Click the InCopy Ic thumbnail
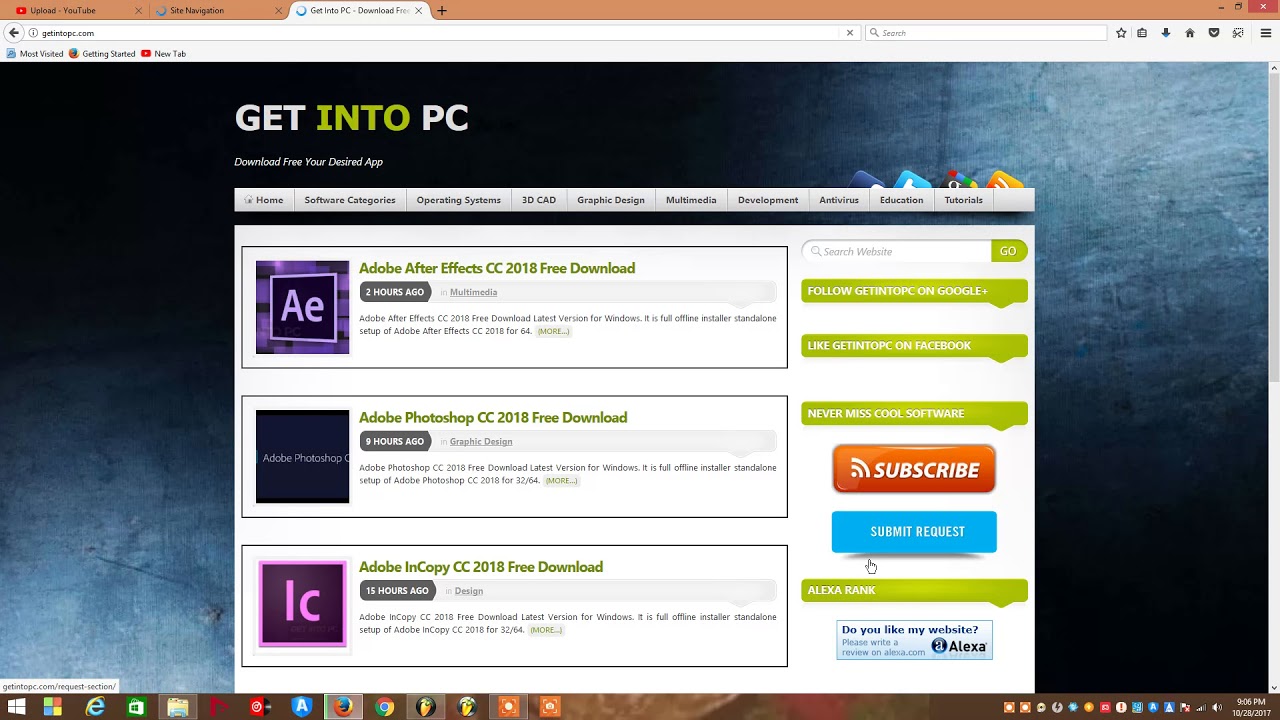This screenshot has height=720, width=1280. (x=302, y=604)
